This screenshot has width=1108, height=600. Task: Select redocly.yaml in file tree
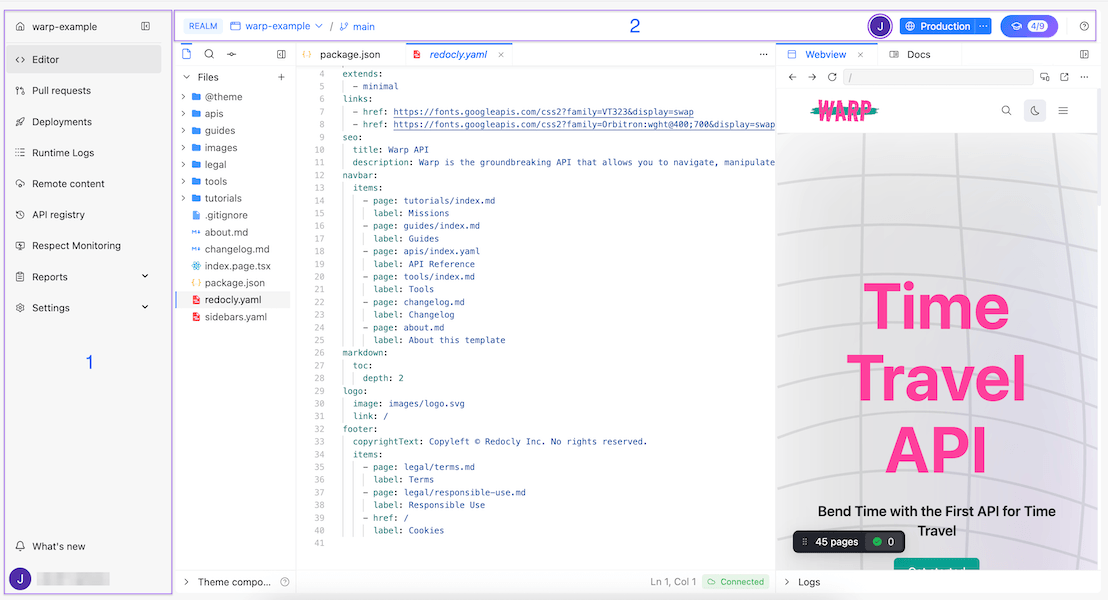tap(232, 300)
